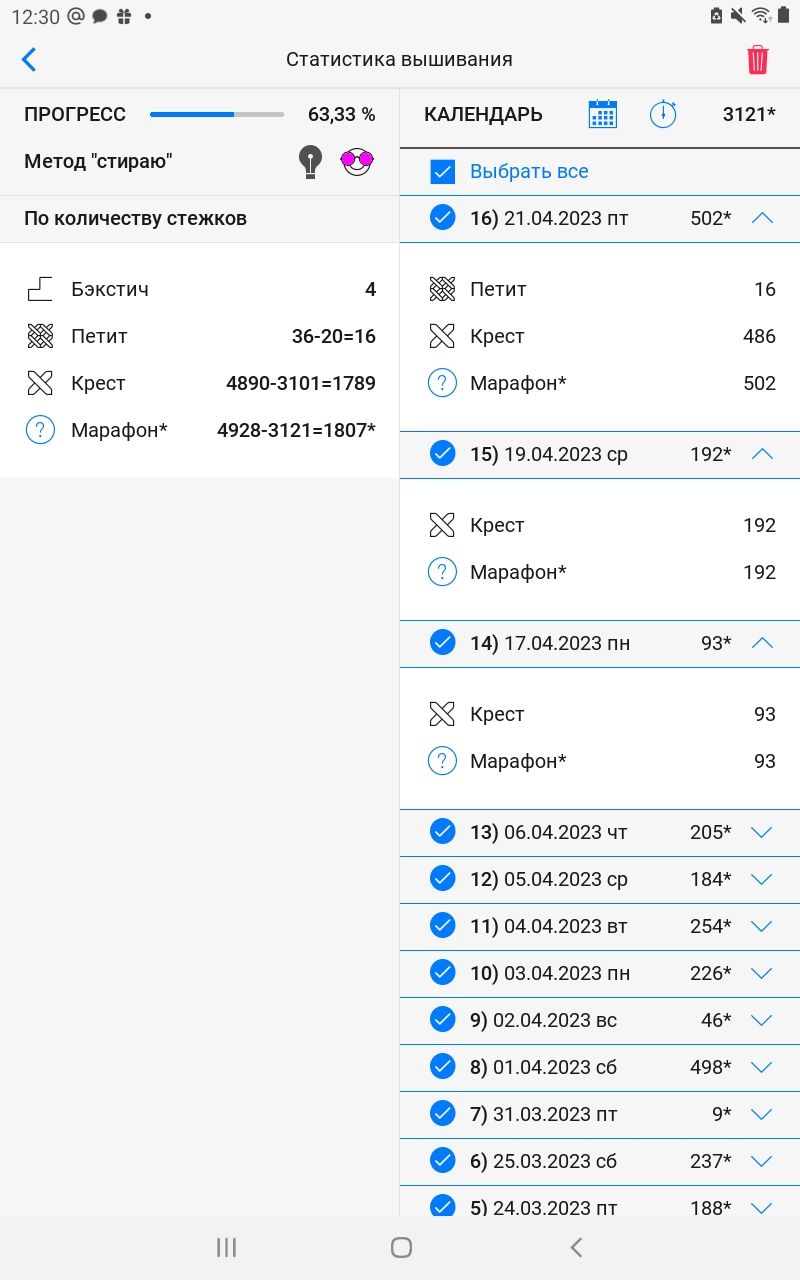Viewport: 800px width, 1280px height.
Task: Tap the pink sunglasses smiley icon
Action: [x=357, y=161]
